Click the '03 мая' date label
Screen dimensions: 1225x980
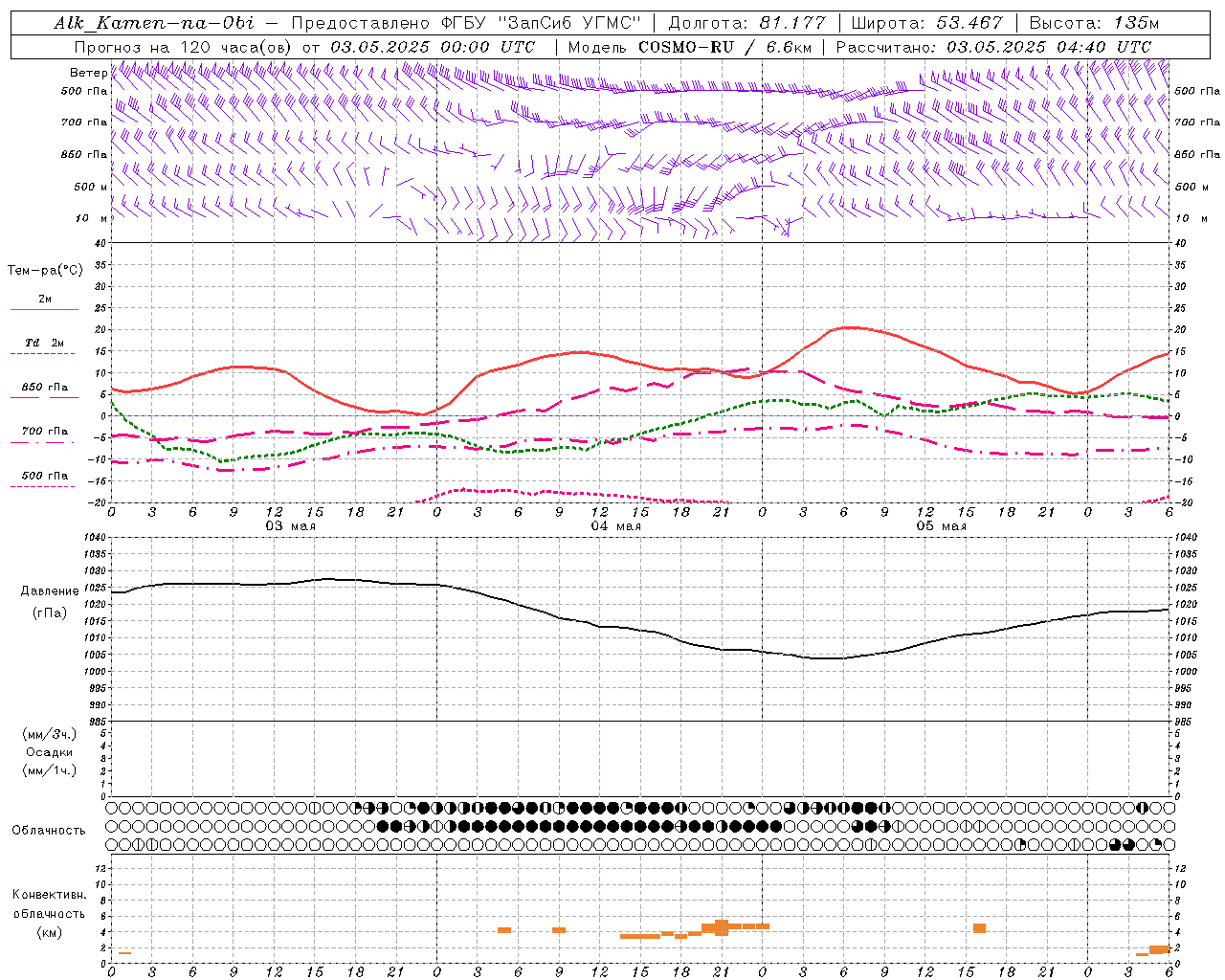pos(290,526)
